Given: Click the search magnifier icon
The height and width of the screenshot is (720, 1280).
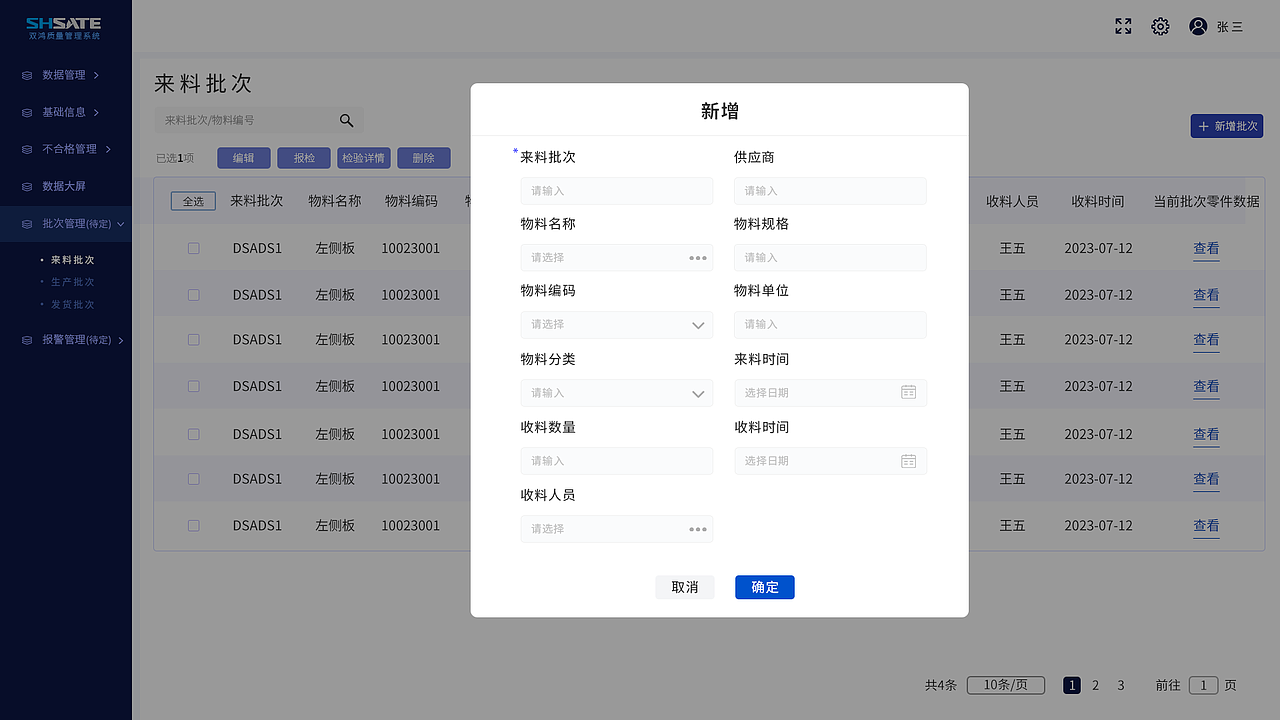Looking at the screenshot, I should (346, 120).
